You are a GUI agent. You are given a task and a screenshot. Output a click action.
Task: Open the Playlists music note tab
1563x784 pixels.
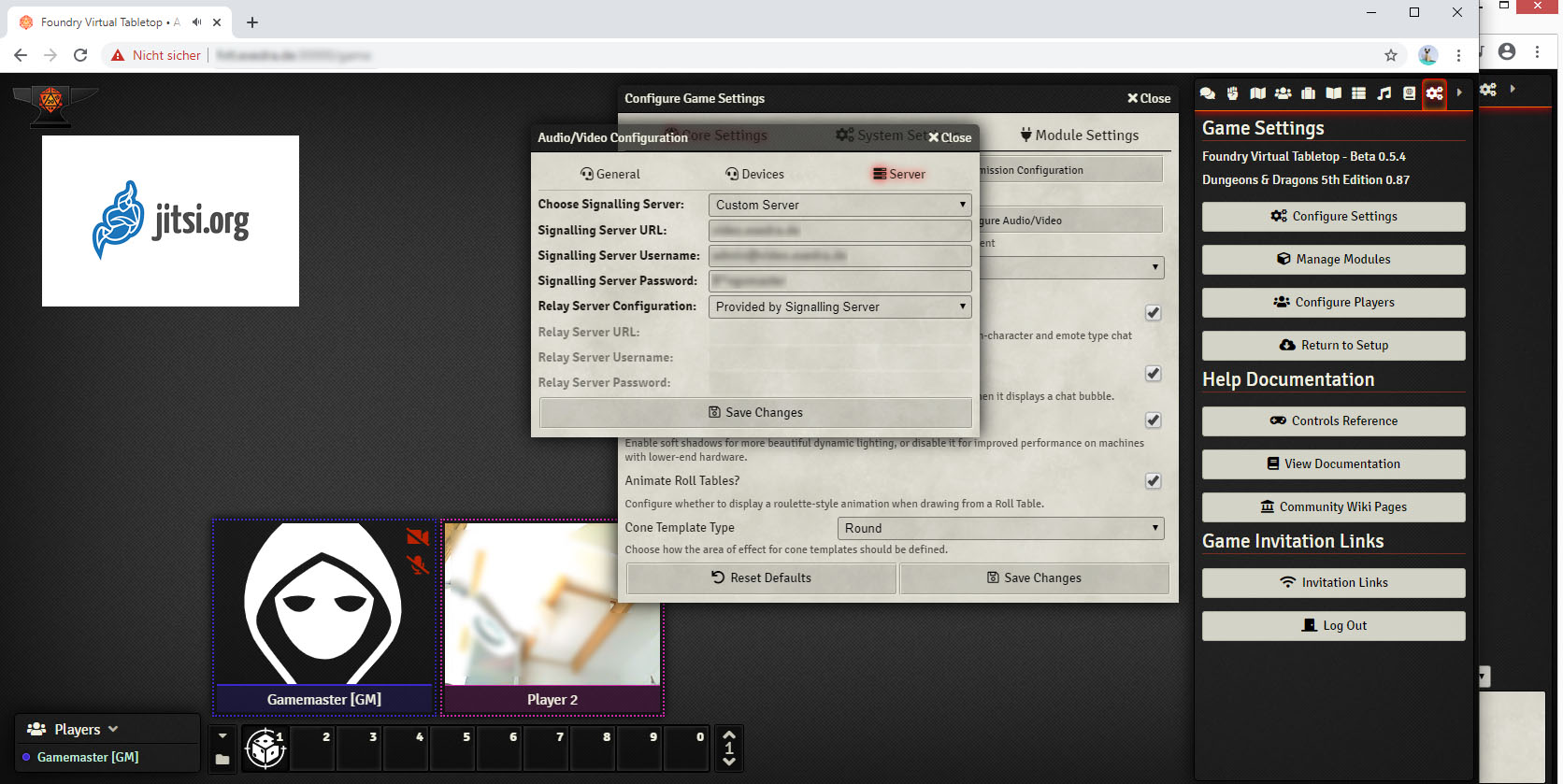tap(1384, 93)
